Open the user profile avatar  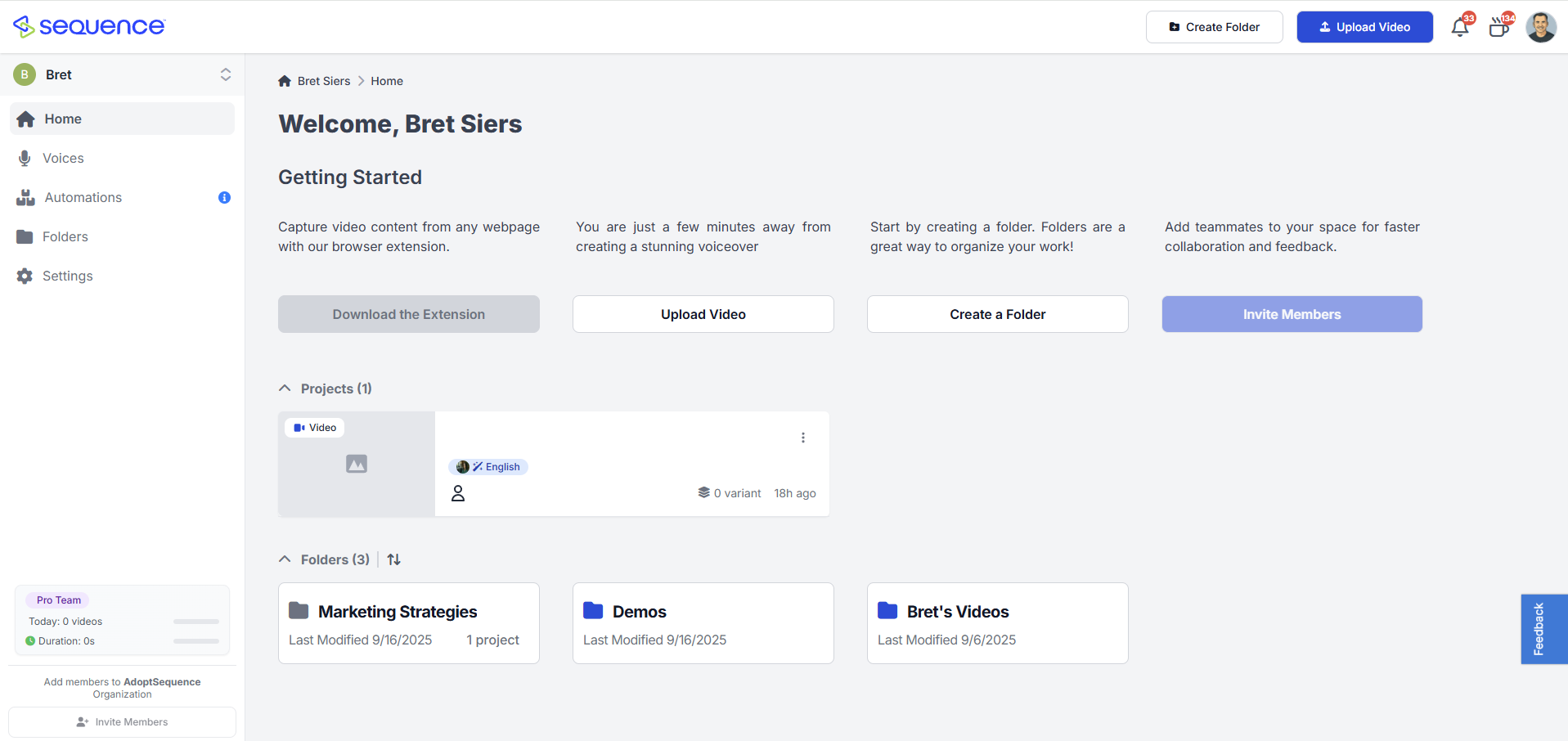click(1541, 27)
